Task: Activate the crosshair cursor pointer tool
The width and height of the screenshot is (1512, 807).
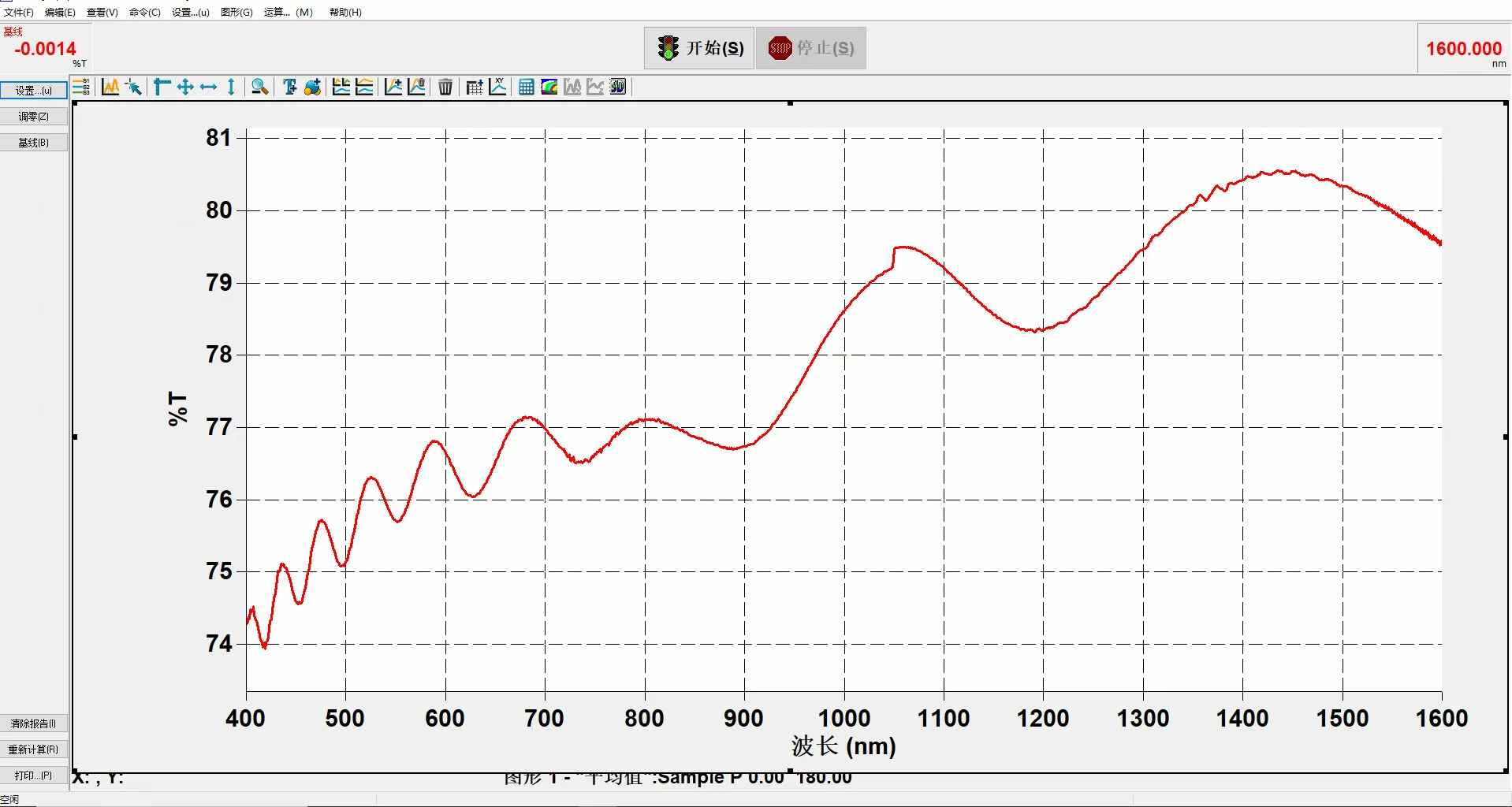Action: click(133, 87)
